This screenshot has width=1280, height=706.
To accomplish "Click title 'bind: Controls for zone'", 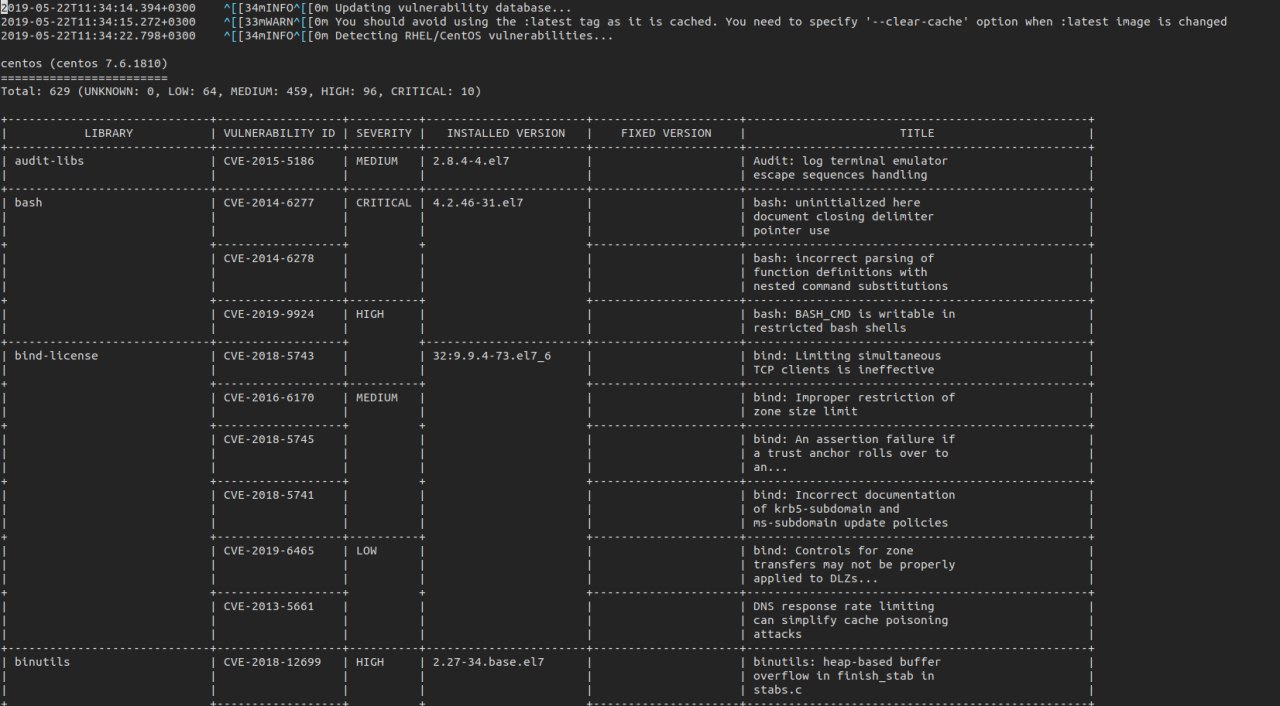I will pos(833,551).
